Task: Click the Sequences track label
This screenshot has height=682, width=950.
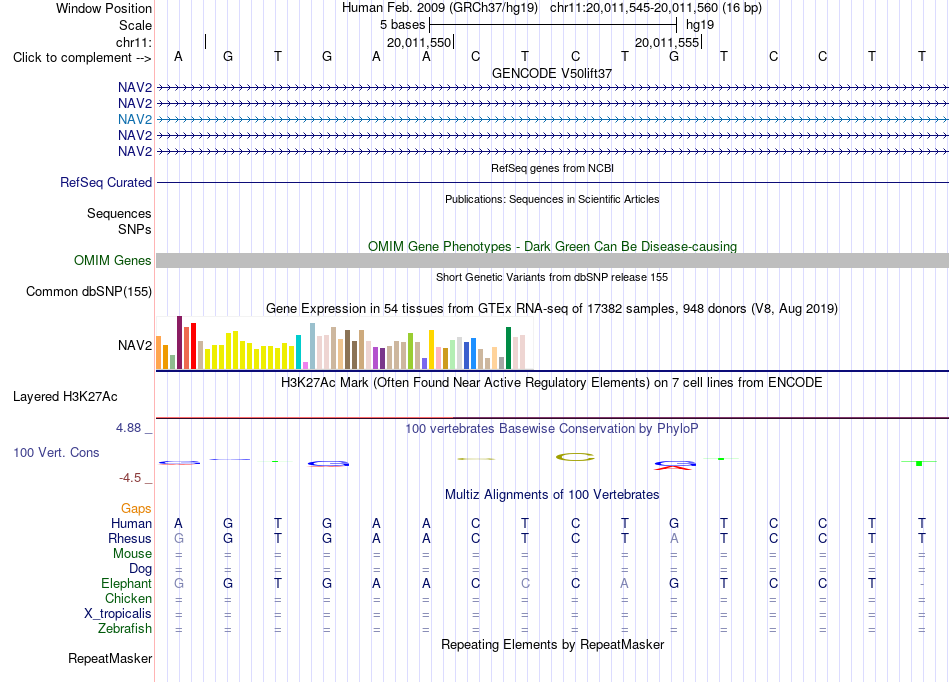Action: point(119,213)
